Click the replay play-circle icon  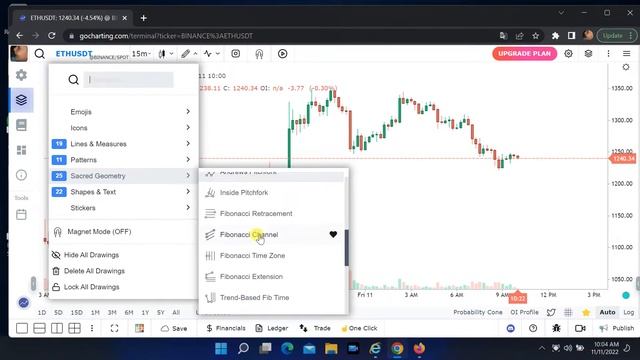(282, 53)
